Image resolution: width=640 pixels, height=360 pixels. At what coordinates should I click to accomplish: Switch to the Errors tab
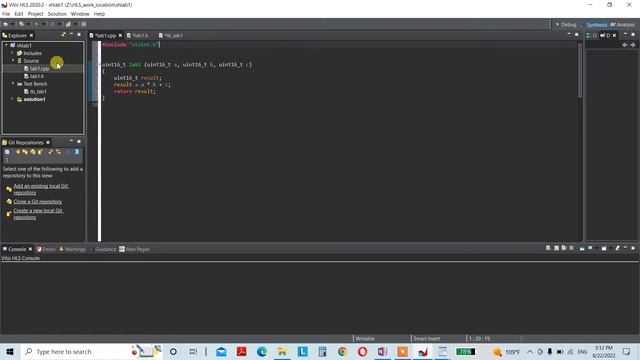(x=45, y=249)
